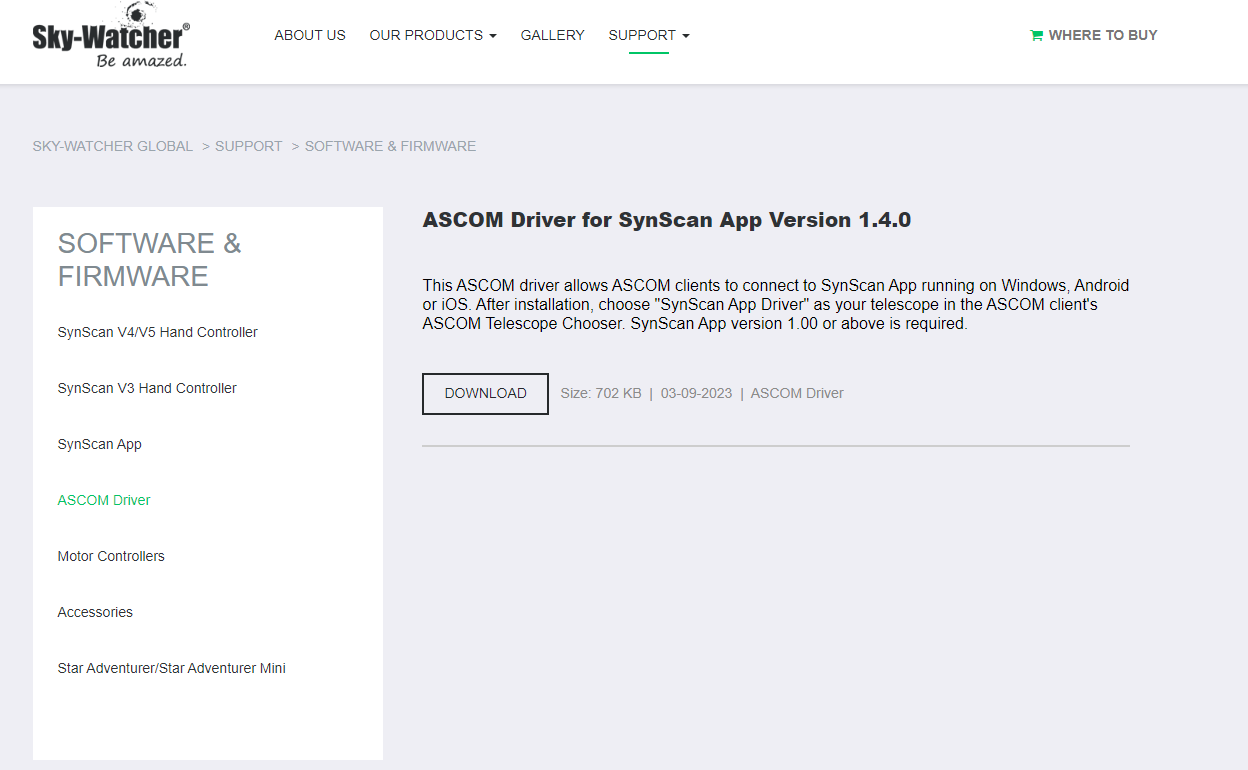Click the Software & Firmware sidebar heading
This screenshot has width=1248, height=770.
tap(150, 259)
